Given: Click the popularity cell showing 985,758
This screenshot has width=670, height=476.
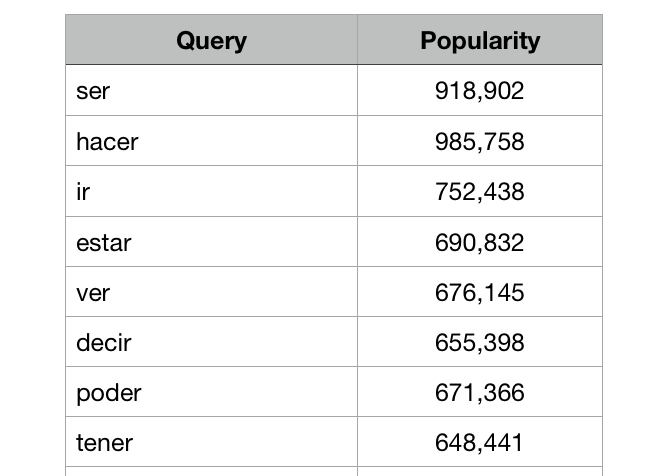Looking at the screenshot, I should coord(480,141).
